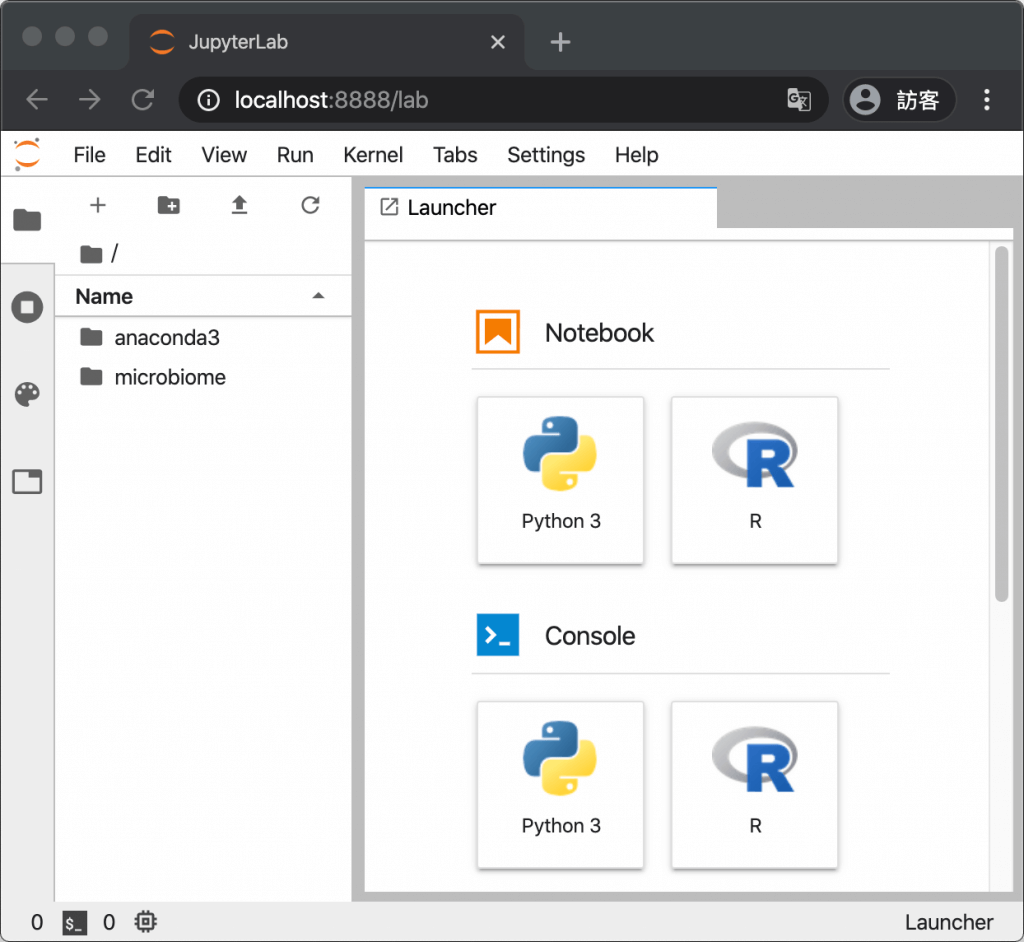Upload files using the upload arrow icon
Viewport: 1024px width, 942px height.
click(239, 205)
